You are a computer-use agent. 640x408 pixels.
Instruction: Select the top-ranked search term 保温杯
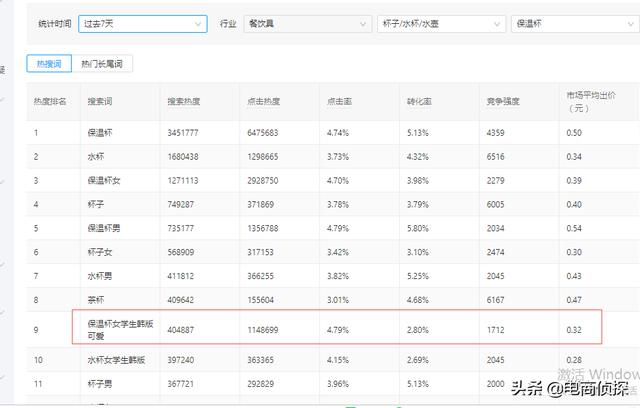(100, 132)
